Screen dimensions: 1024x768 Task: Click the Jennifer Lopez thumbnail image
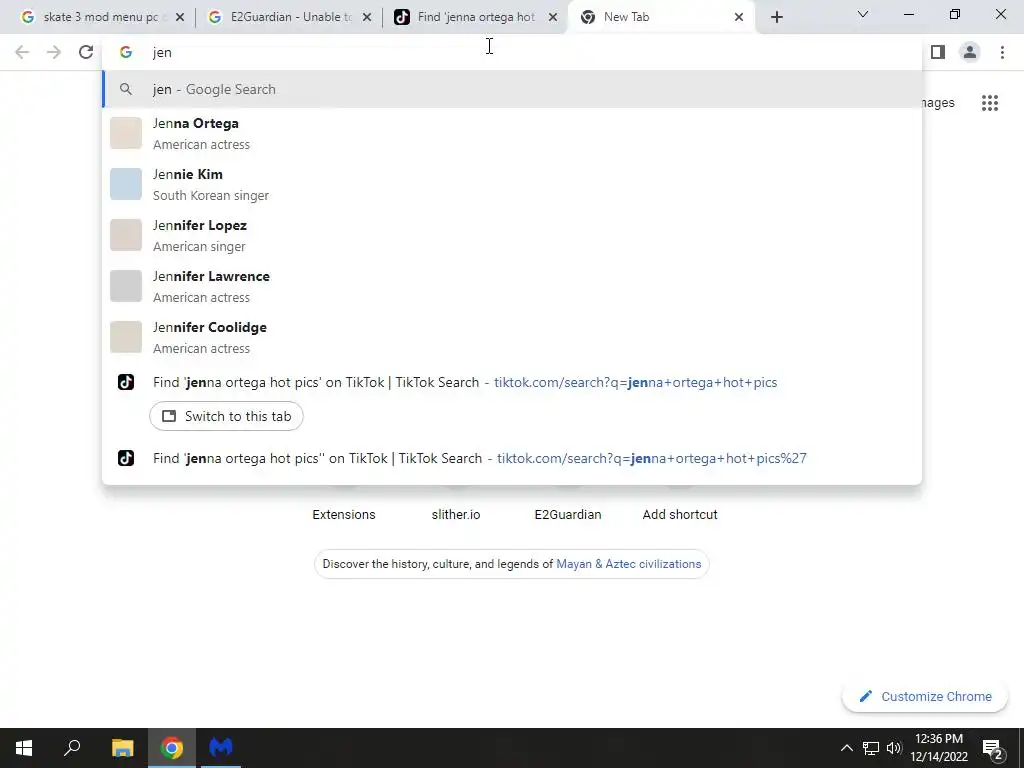tap(125, 235)
